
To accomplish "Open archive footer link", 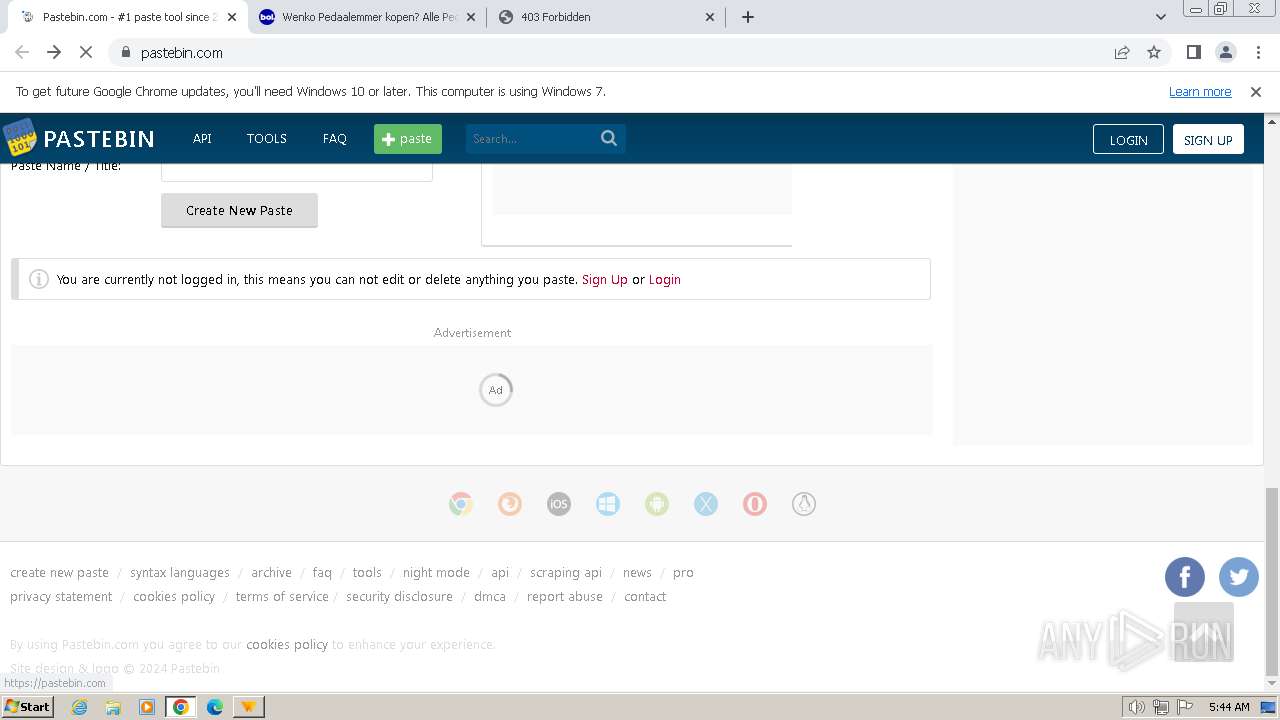I will 271,572.
